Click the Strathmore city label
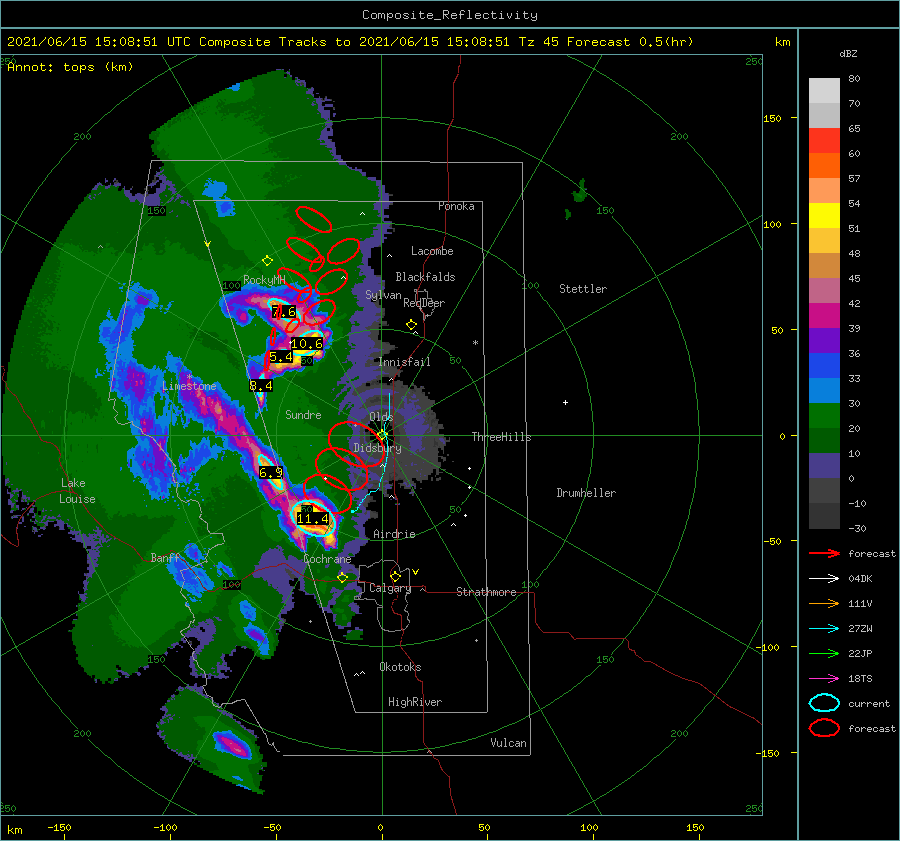900x841 pixels. point(486,592)
